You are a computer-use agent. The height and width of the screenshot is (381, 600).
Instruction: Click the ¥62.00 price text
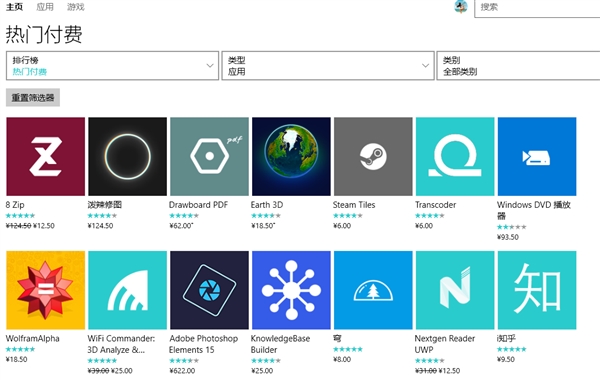tap(181, 226)
